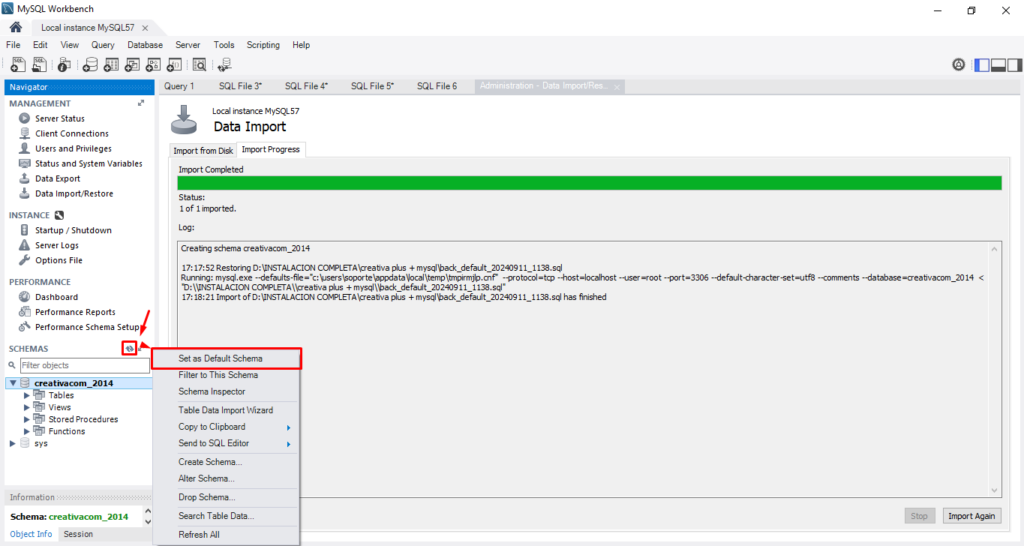Expand the Stored Procedures node

[27, 419]
